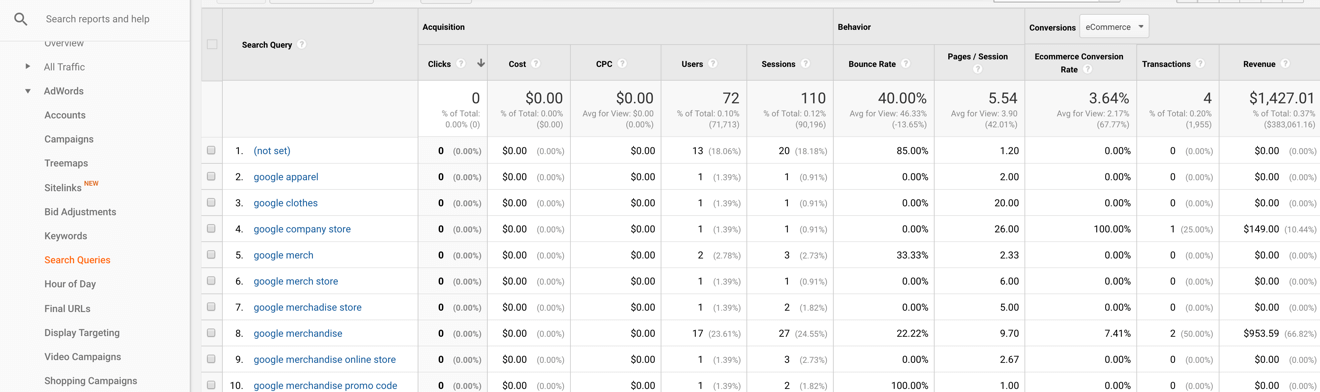Open the google company store link

pyautogui.click(x=302, y=229)
